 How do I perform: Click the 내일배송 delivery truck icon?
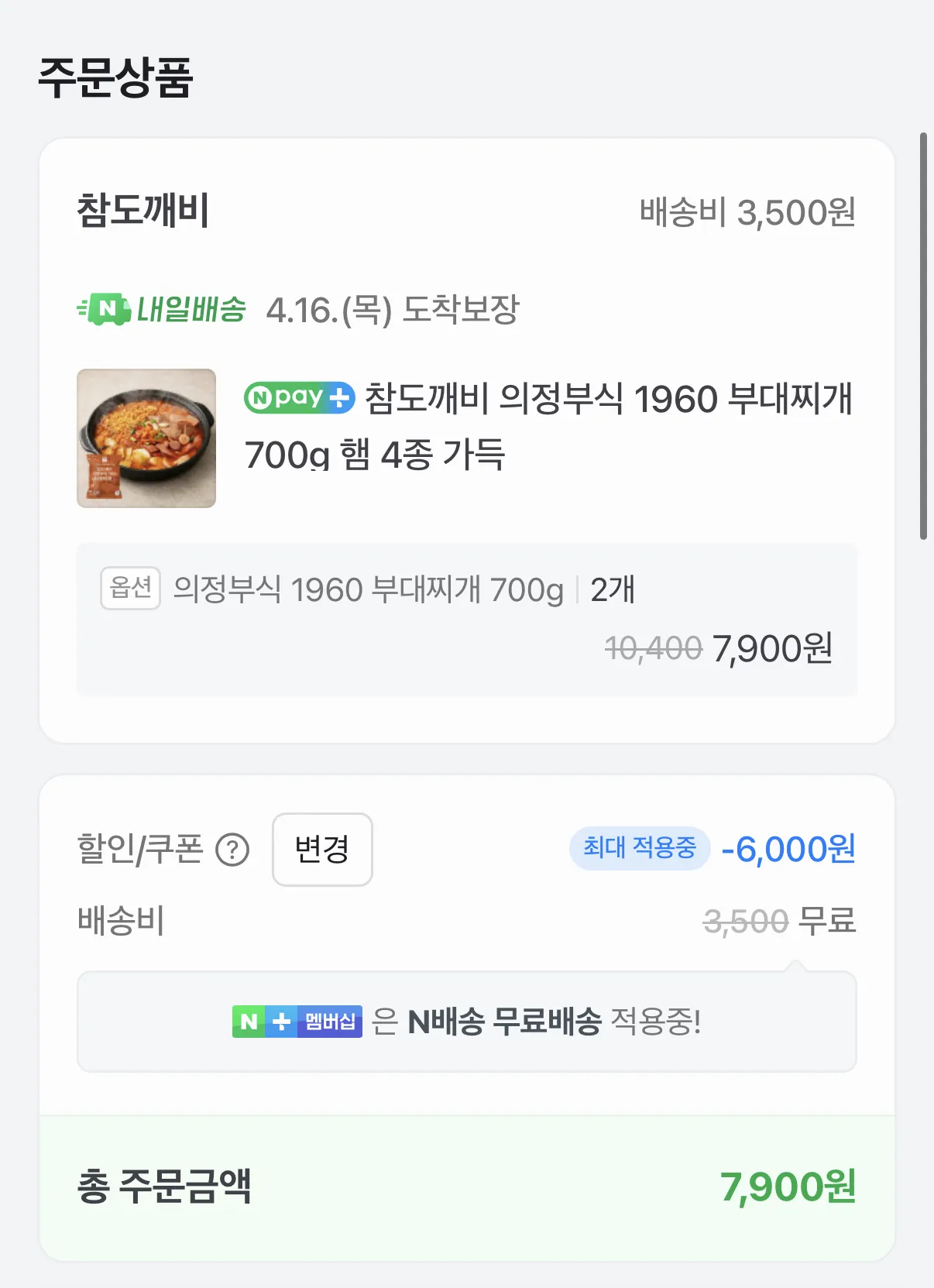104,309
